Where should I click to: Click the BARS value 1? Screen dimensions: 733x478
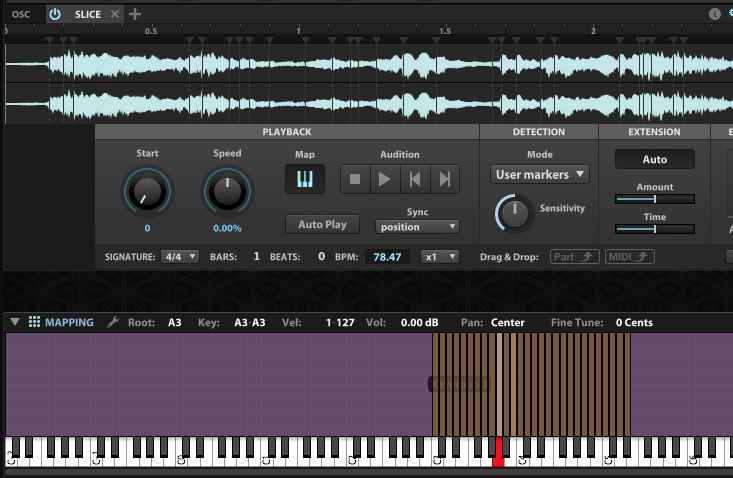(x=256, y=256)
